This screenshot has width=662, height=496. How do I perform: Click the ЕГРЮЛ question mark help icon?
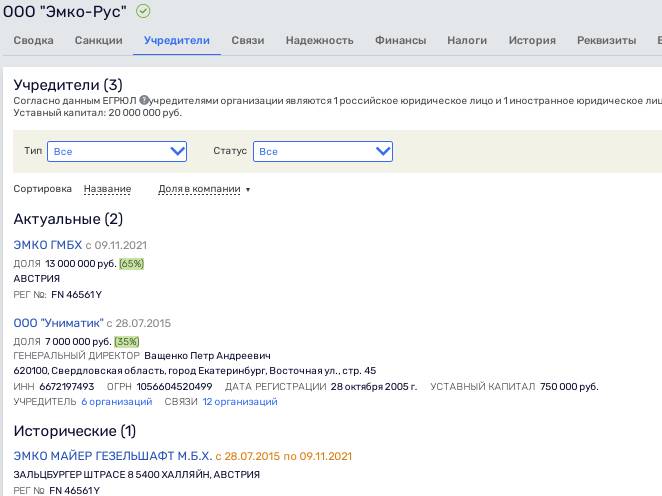pyautogui.click(x=144, y=100)
